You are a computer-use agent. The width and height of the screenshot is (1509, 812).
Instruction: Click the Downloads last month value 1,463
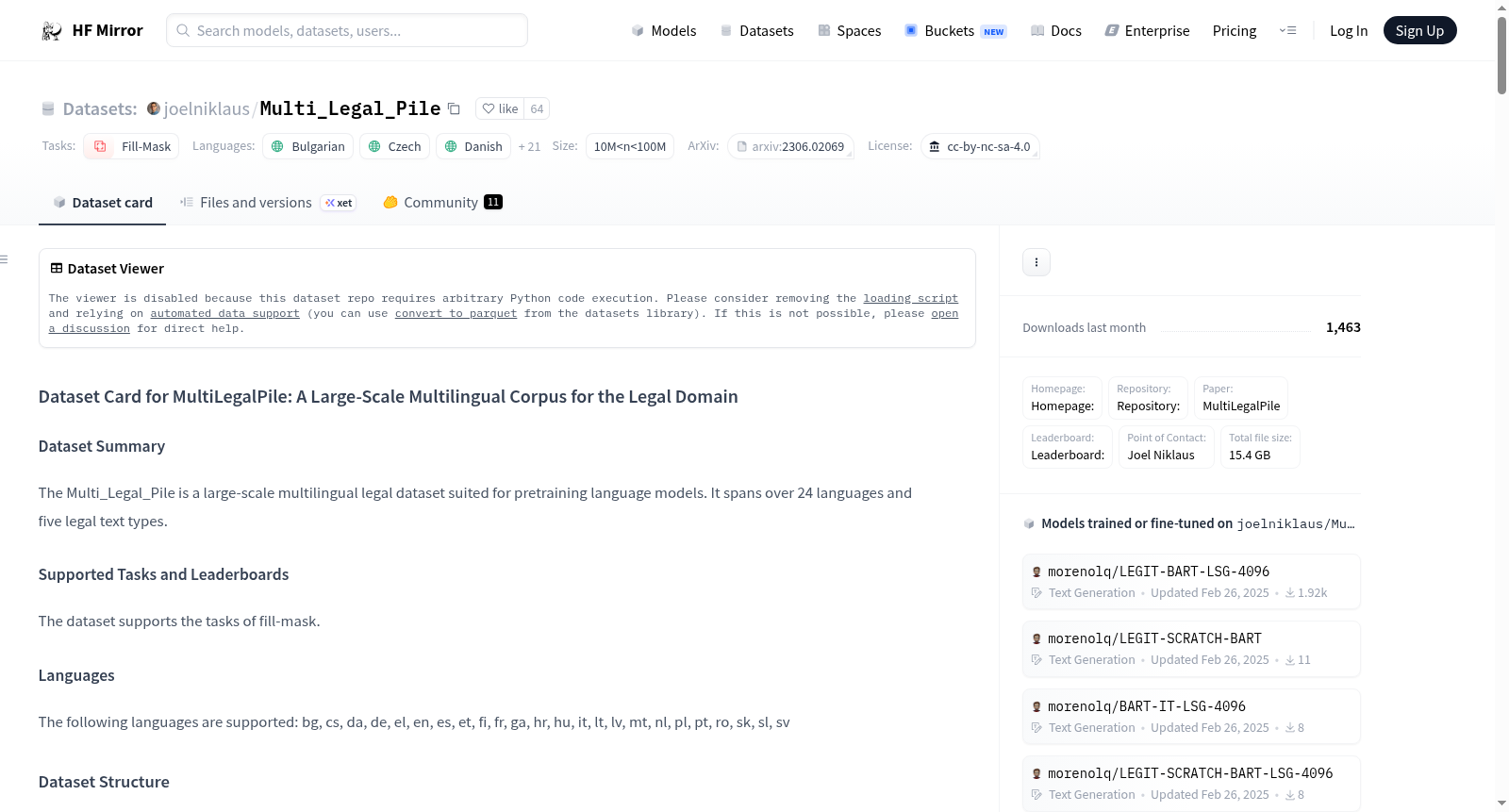[1343, 327]
